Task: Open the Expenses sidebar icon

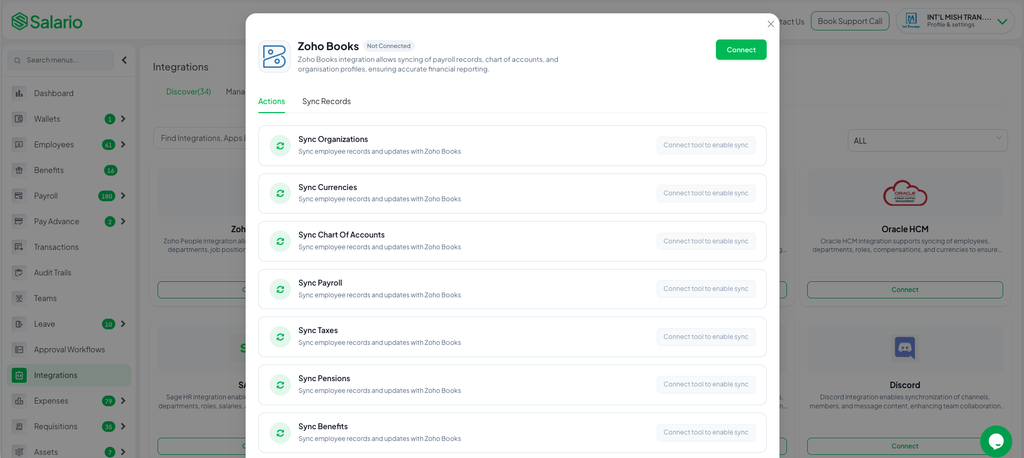Action: 19,401
